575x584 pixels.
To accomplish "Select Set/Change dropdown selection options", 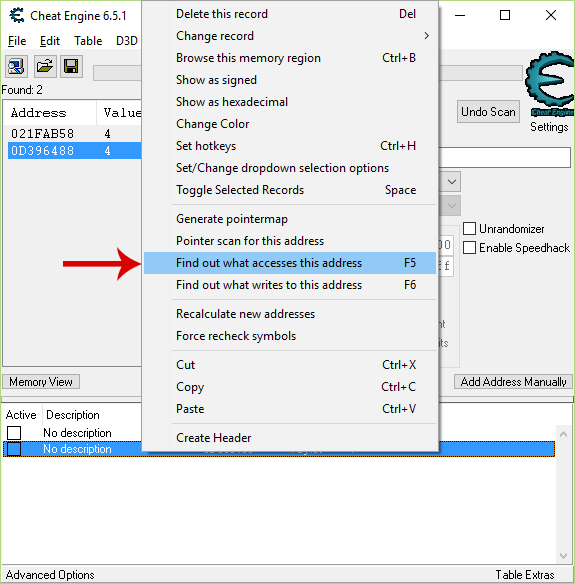I will click(x=290, y=168).
